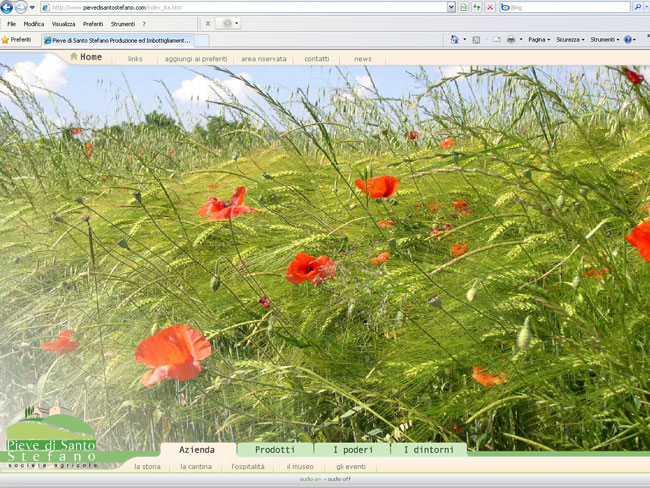Refresh the page with green arrows icon
Screen dimensions: 650x488
[477, 7]
